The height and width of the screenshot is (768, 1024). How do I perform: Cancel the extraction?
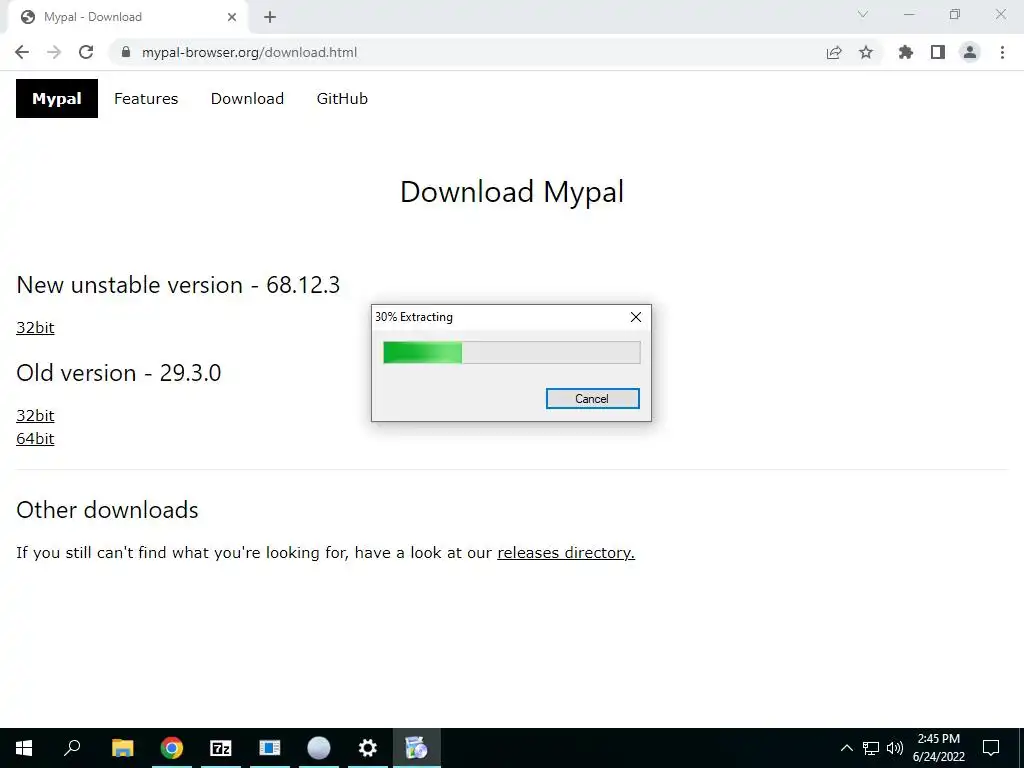pos(592,398)
